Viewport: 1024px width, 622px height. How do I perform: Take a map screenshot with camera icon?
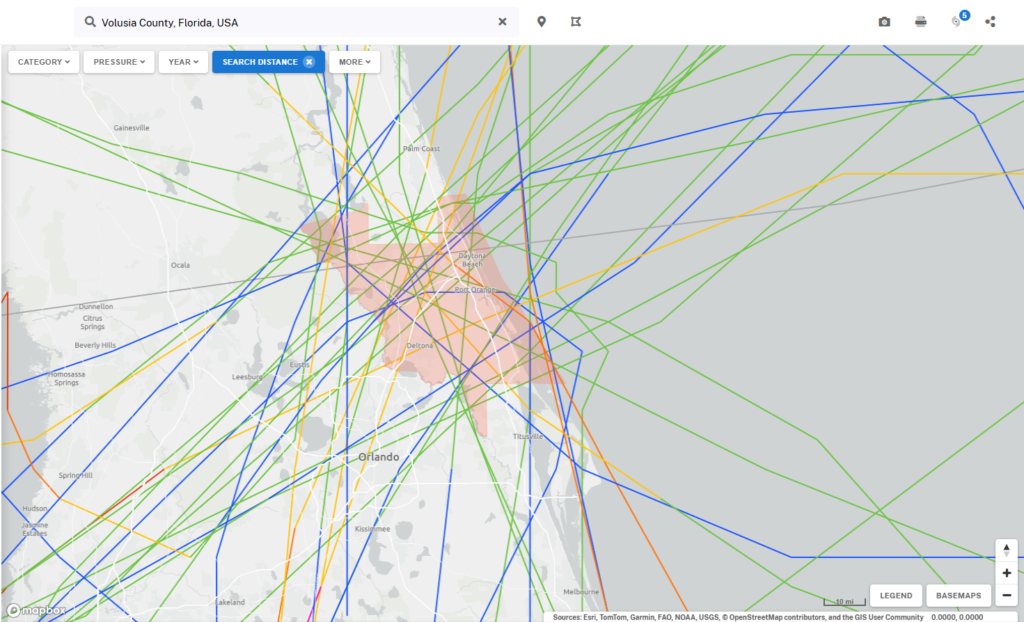point(884,22)
